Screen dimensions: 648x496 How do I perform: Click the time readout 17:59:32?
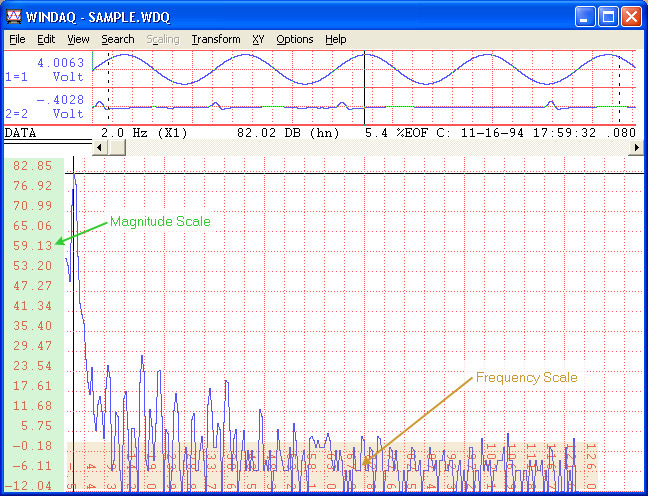point(565,133)
